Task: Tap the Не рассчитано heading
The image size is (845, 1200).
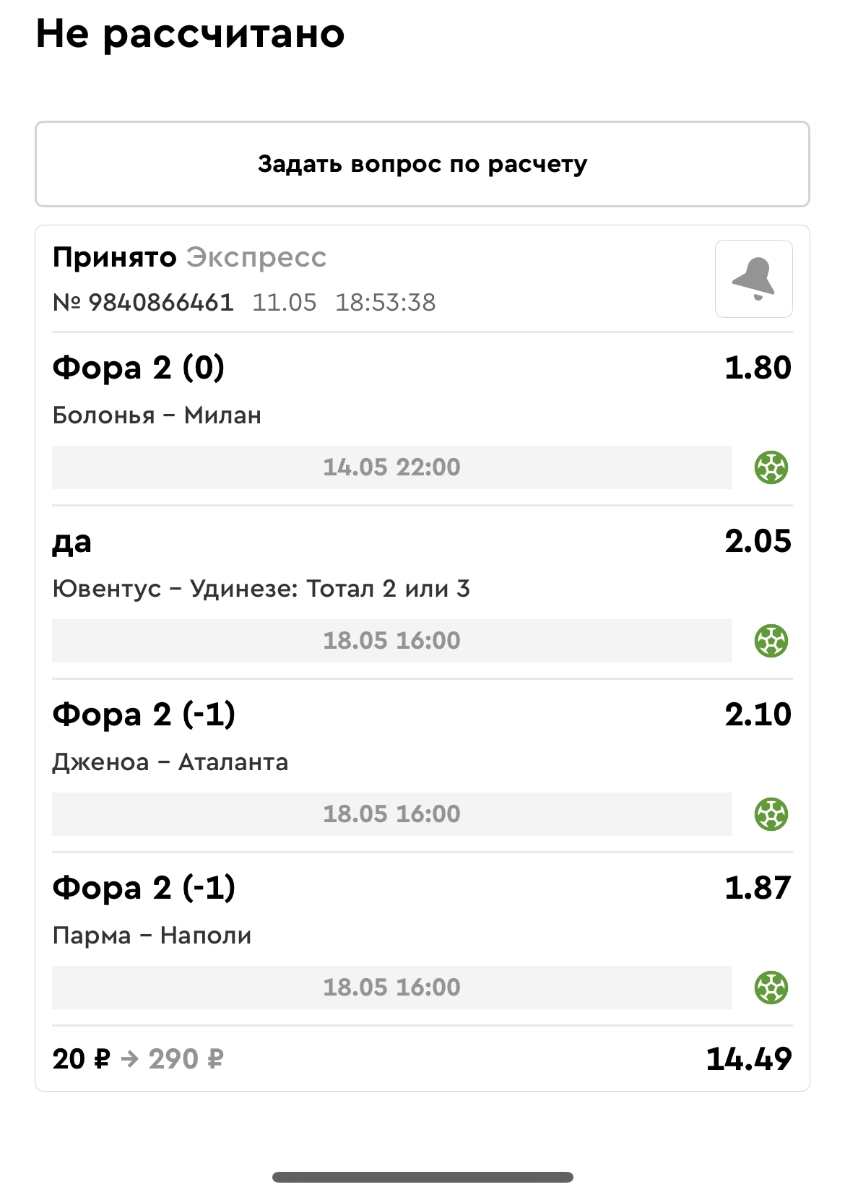Action: pyautogui.click(x=190, y=34)
